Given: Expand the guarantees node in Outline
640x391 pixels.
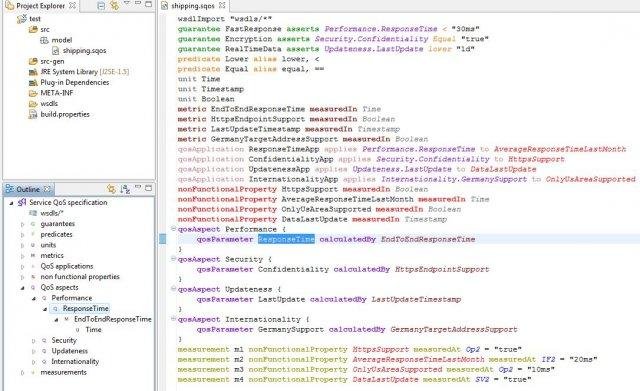Looking at the screenshot, I should pyautogui.click(x=22, y=224).
